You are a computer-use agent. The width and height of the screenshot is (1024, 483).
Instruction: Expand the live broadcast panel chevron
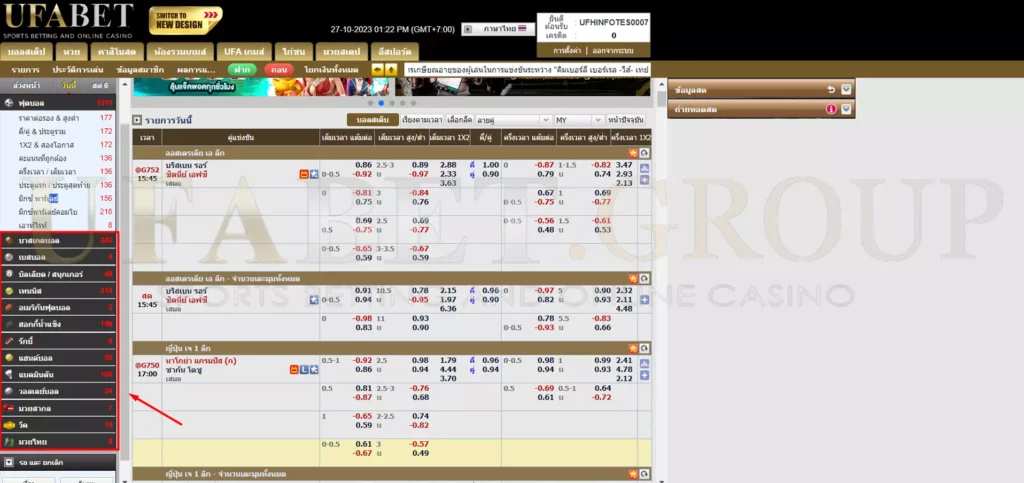click(x=846, y=108)
